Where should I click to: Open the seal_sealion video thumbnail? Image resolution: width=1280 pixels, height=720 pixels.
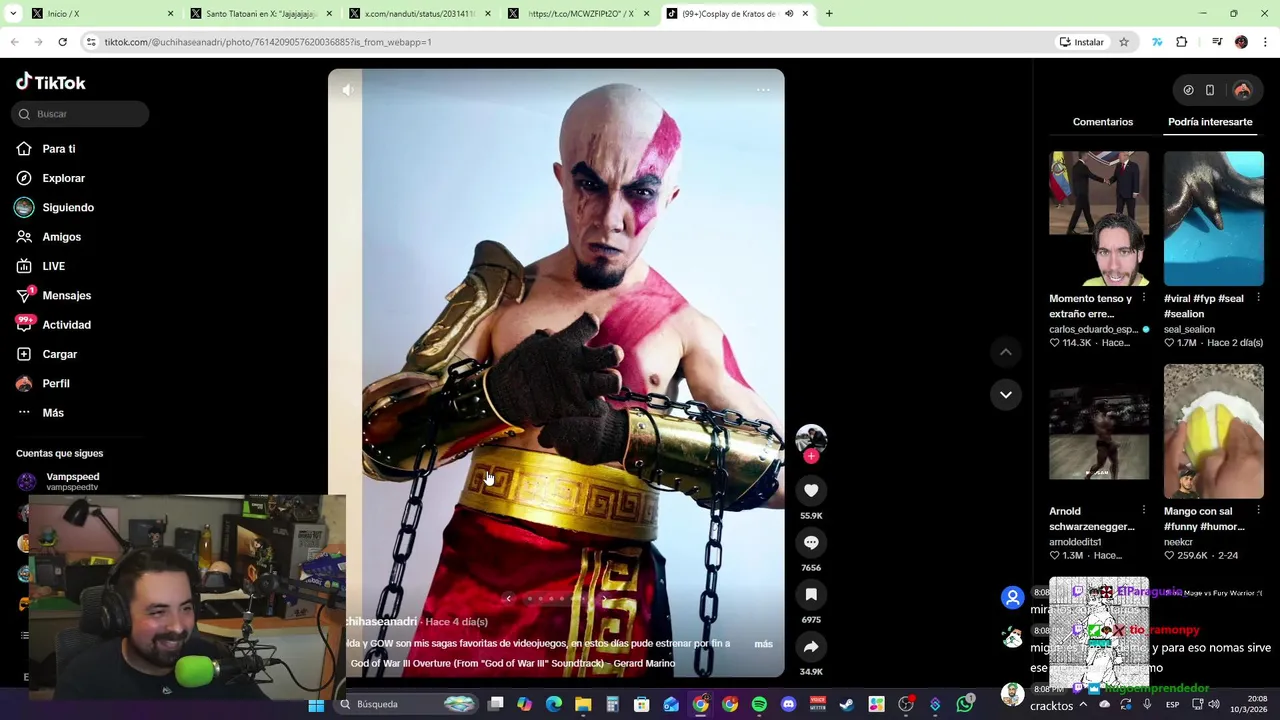tap(1214, 218)
